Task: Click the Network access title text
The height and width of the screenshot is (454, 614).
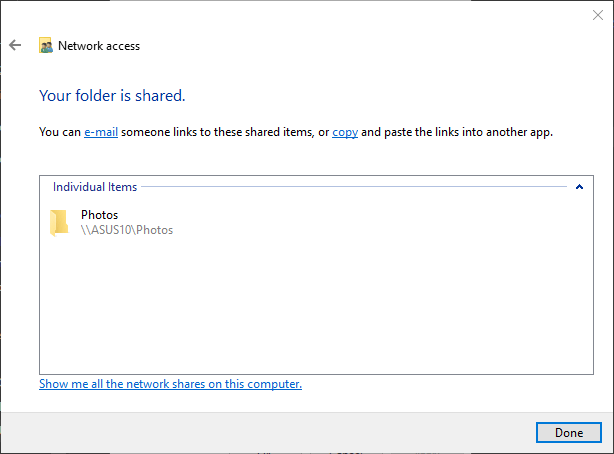Action: click(x=99, y=46)
